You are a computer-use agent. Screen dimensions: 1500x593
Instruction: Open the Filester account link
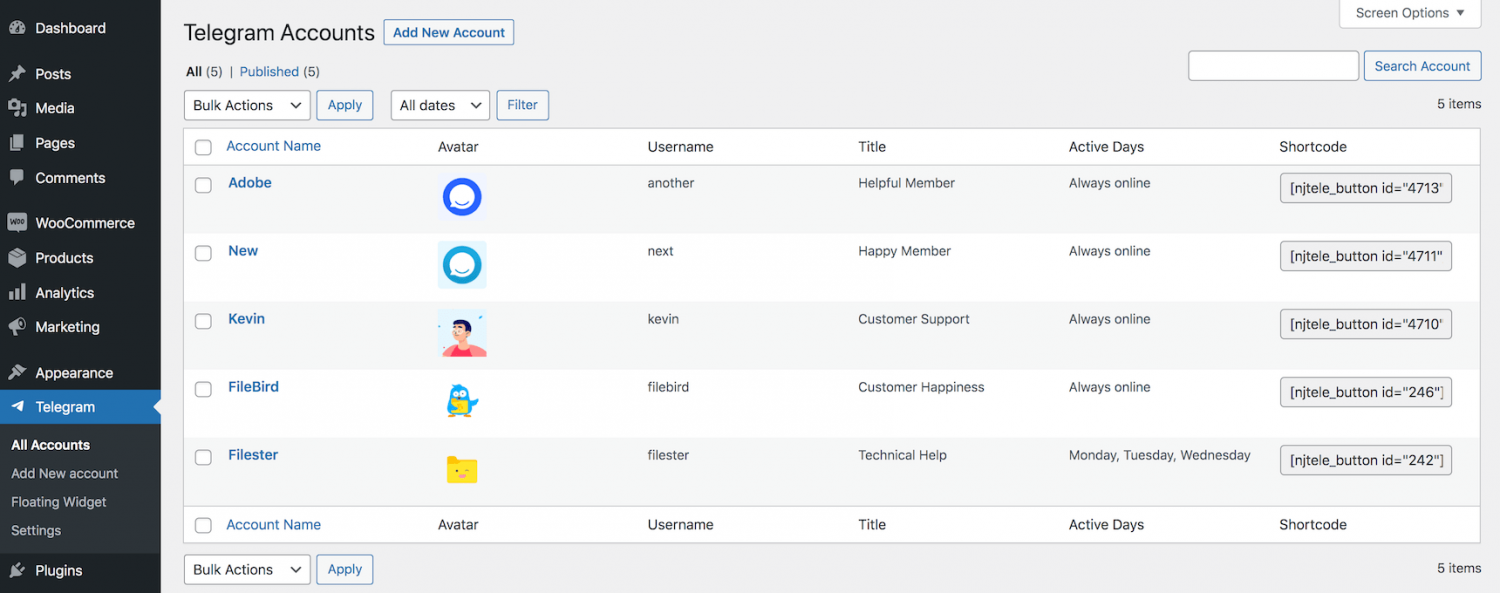coord(252,454)
